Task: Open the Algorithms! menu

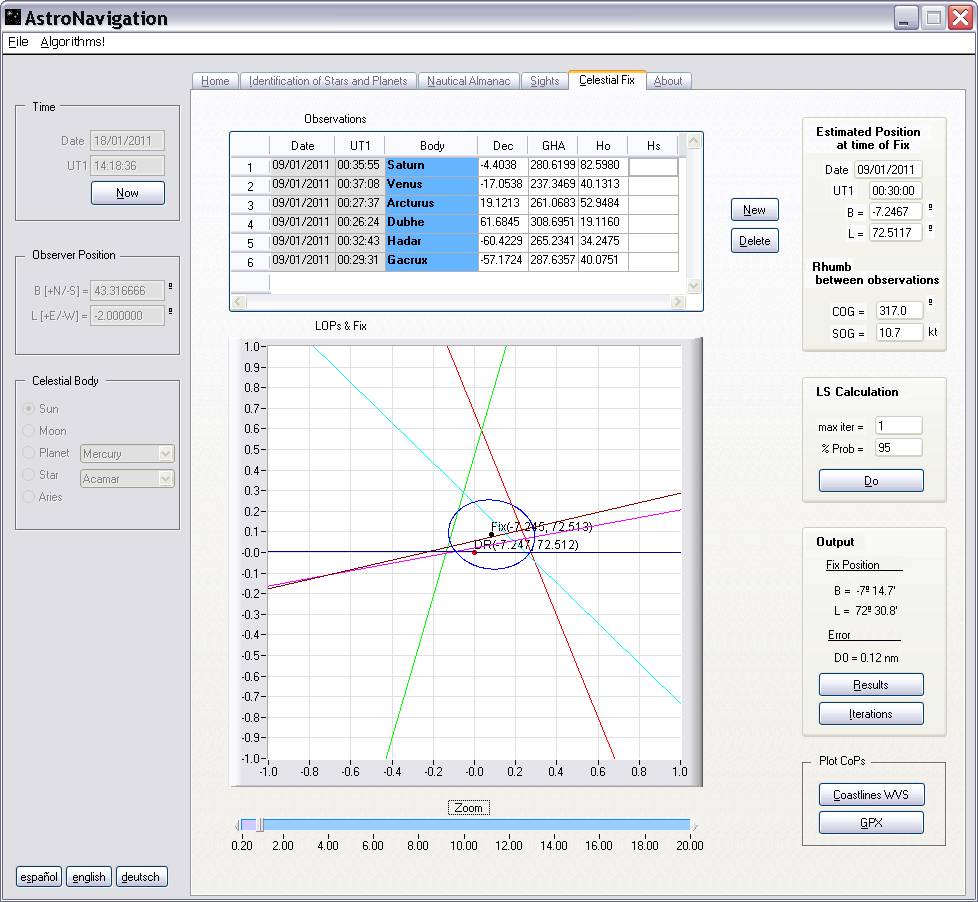Action: [x=72, y=42]
